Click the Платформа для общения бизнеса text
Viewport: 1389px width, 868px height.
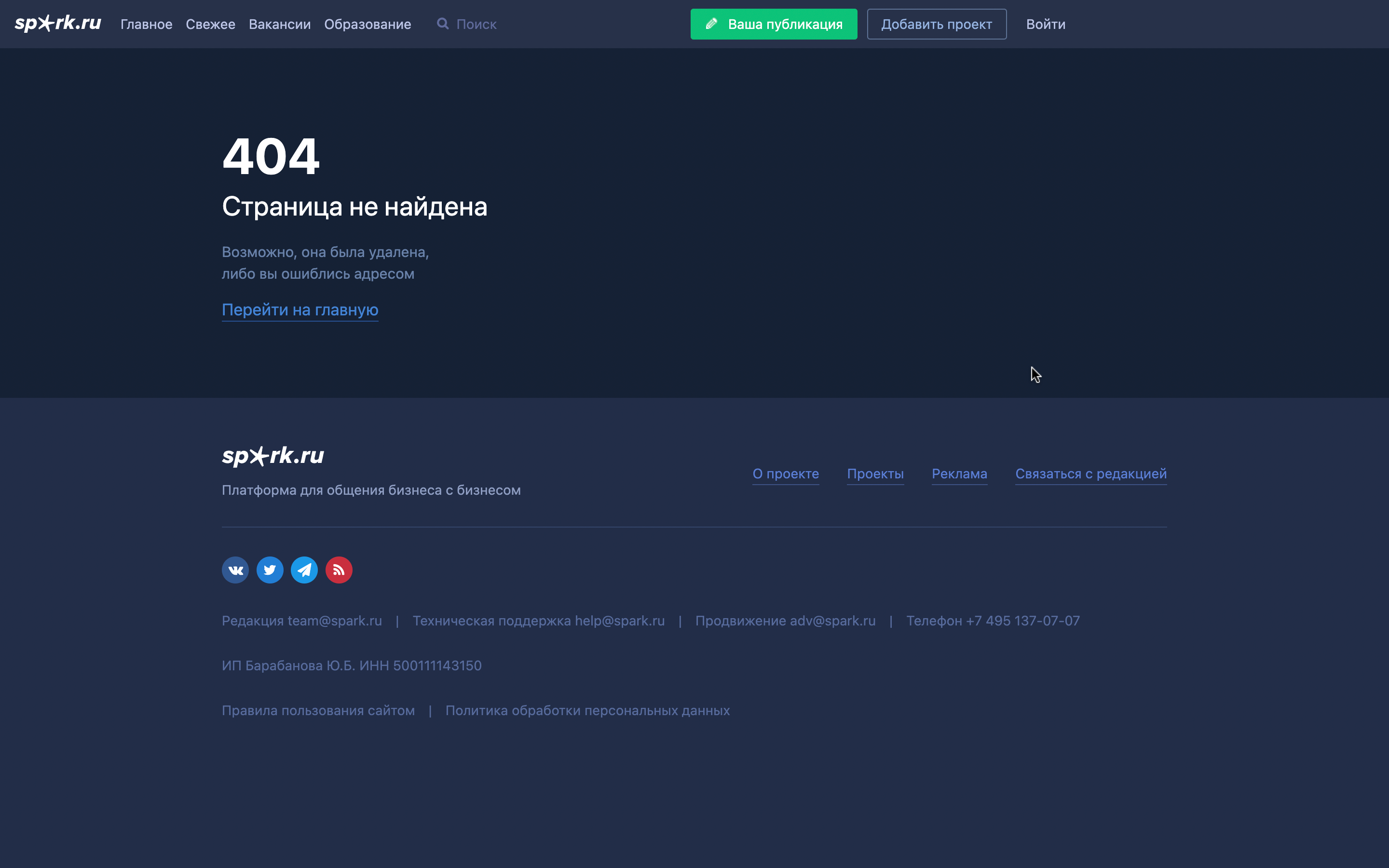coord(371,490)
